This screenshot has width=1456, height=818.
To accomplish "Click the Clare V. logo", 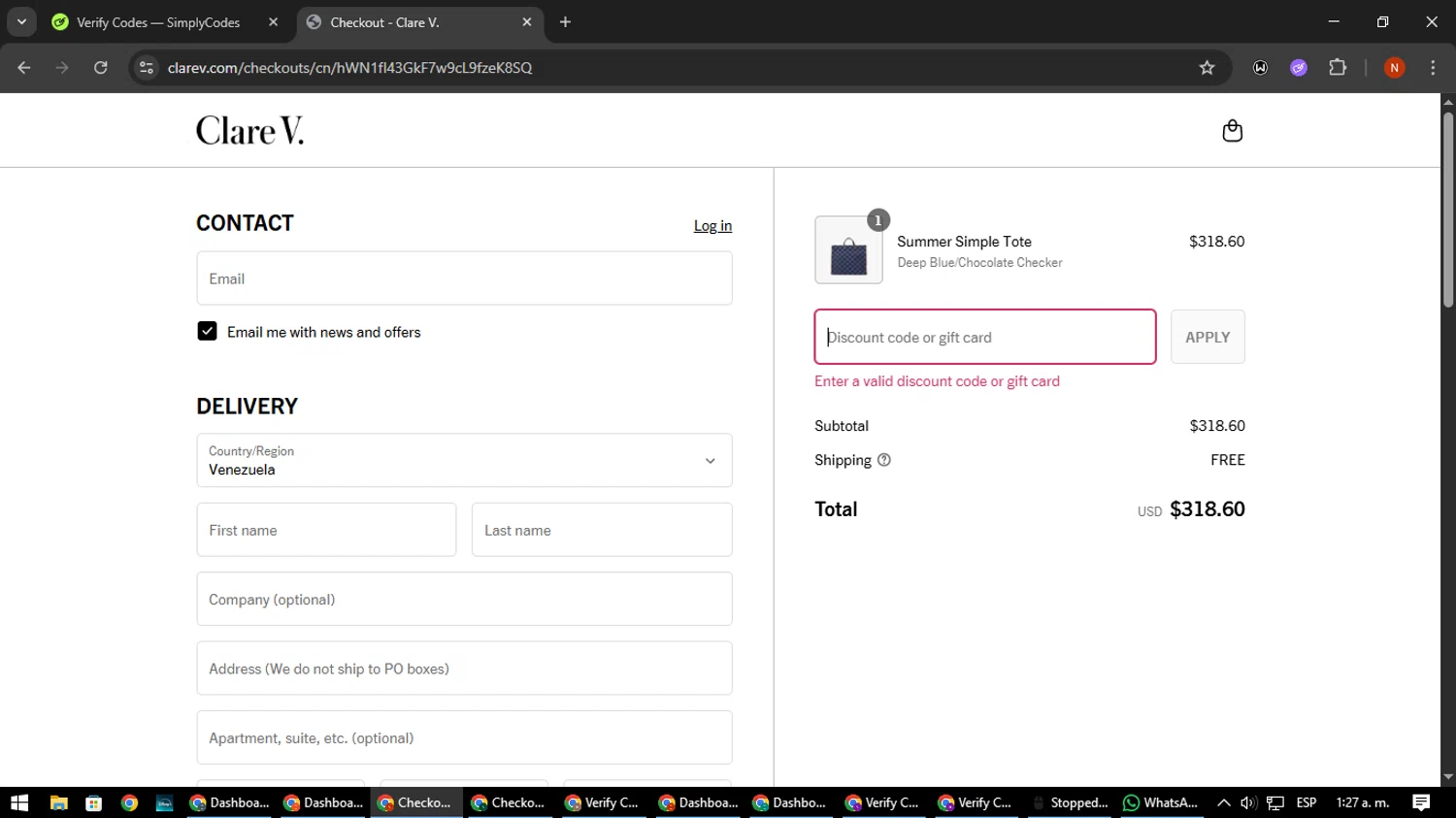I will (x=249, y=131).
